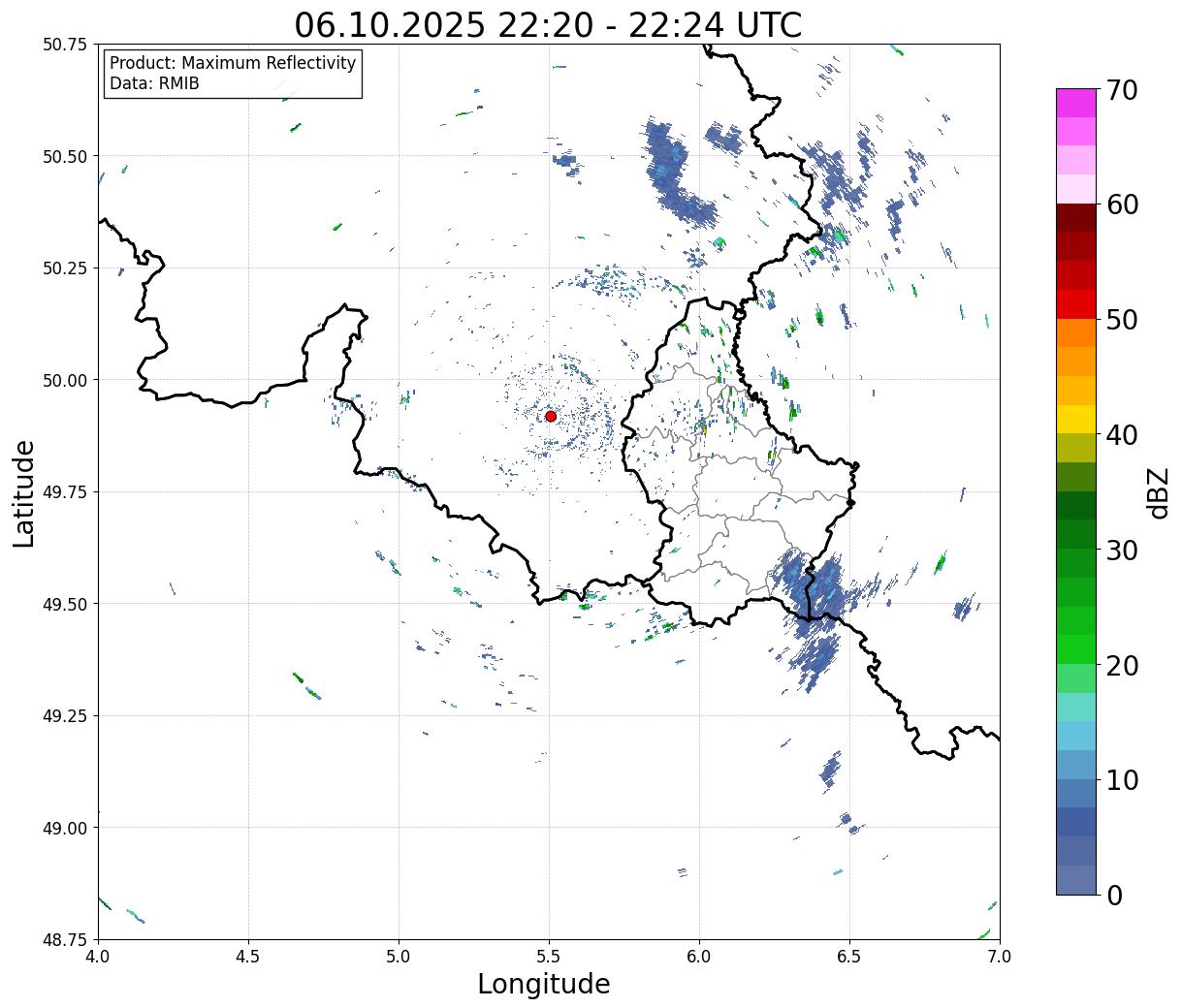The height and width of the screenshot is (1008, 1182).
Task: Click the dBZ colorbar label
Action: [x=1158, y=492]
